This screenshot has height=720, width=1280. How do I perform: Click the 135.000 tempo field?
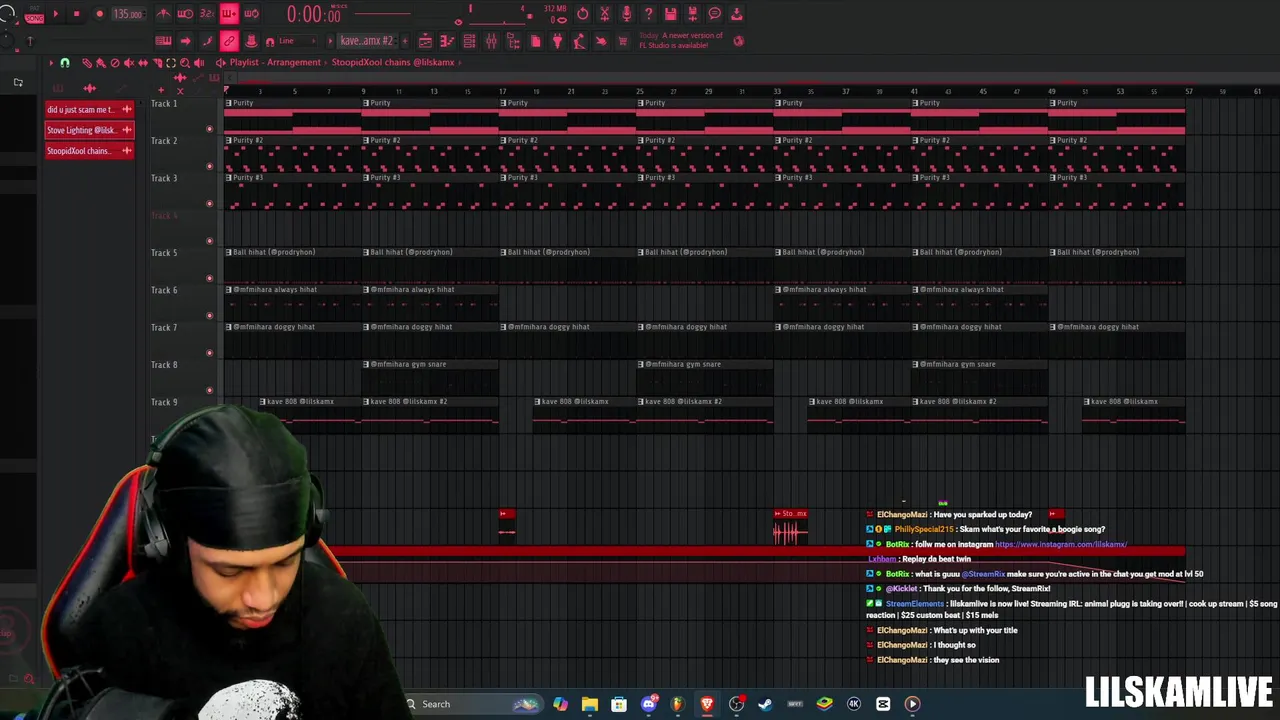point(129,14)
